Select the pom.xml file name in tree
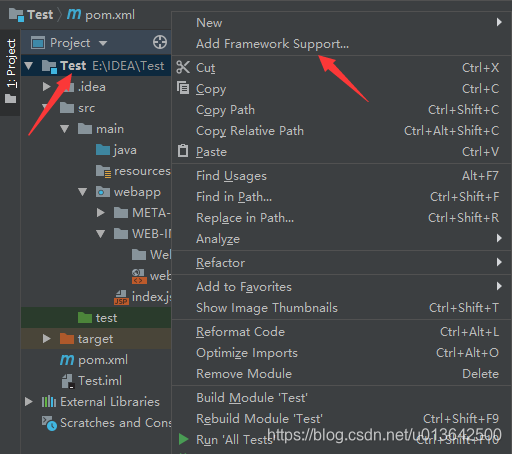The image size is (512, 454). click(103, 360)
